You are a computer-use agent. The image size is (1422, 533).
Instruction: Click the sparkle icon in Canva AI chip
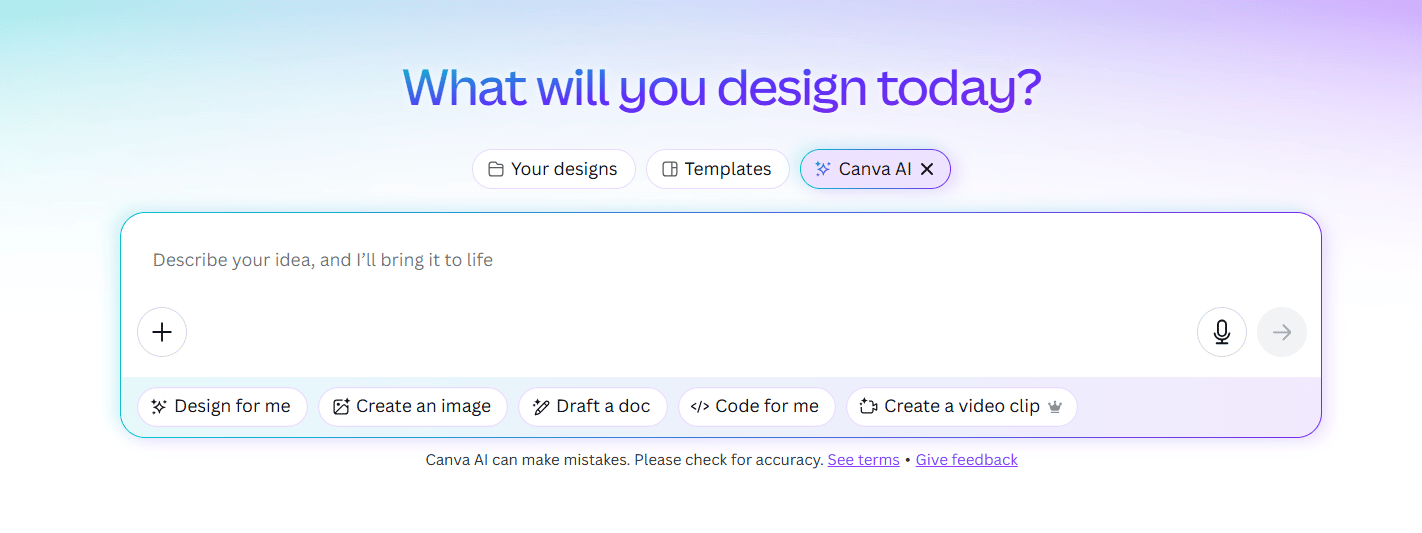point(823,169)
